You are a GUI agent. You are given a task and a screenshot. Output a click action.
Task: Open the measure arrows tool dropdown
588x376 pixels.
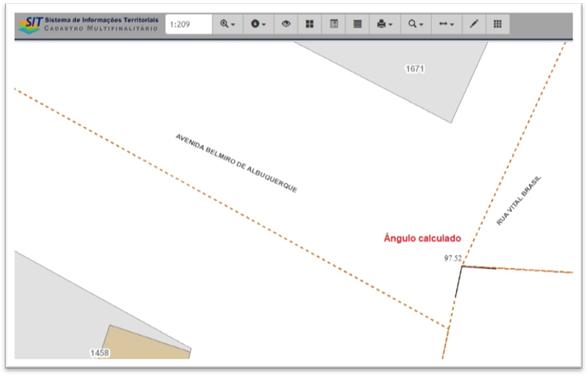pyautogui.click(x=447, y=24)
